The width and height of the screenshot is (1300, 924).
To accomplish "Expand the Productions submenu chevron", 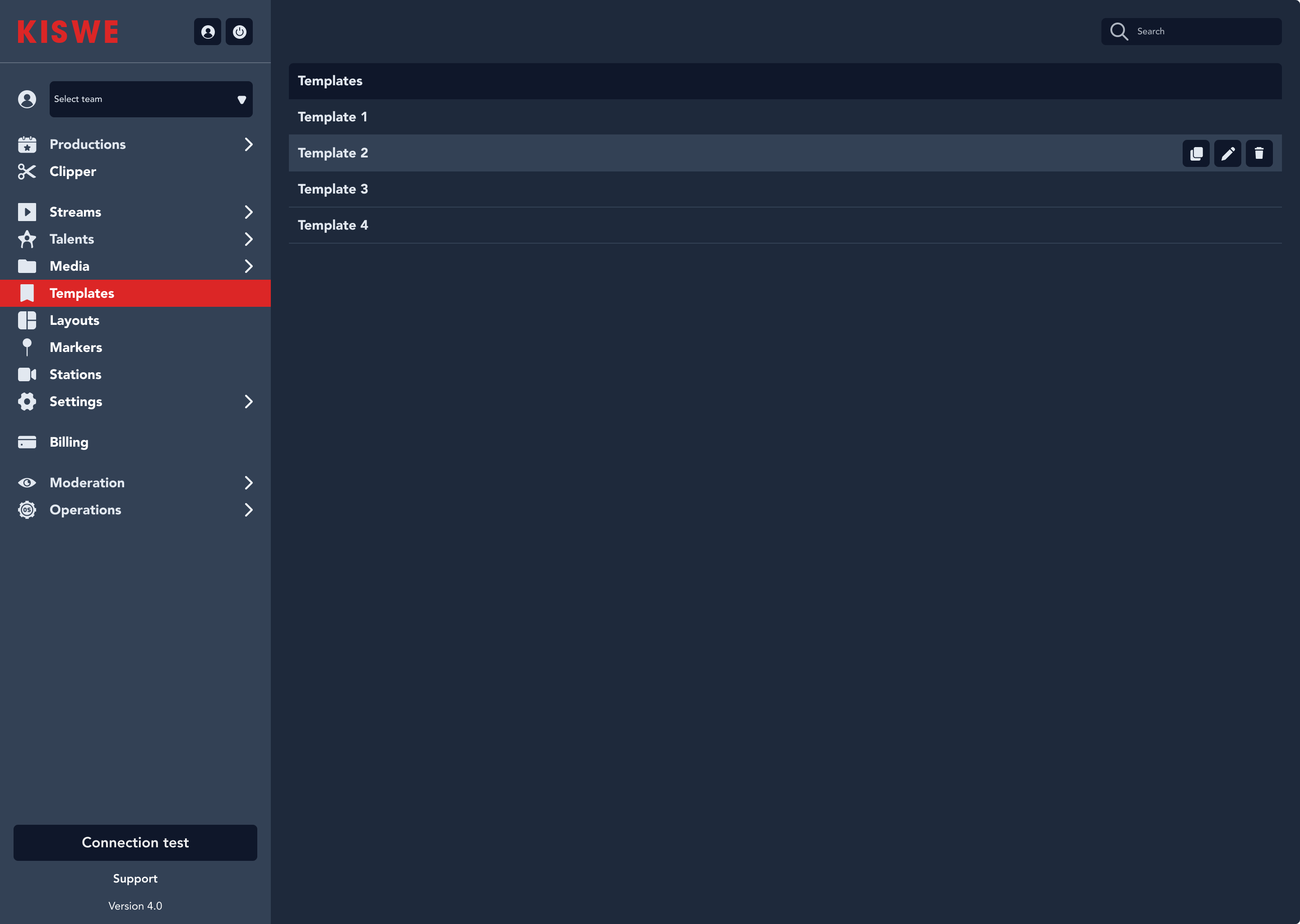I will point(248,144).
